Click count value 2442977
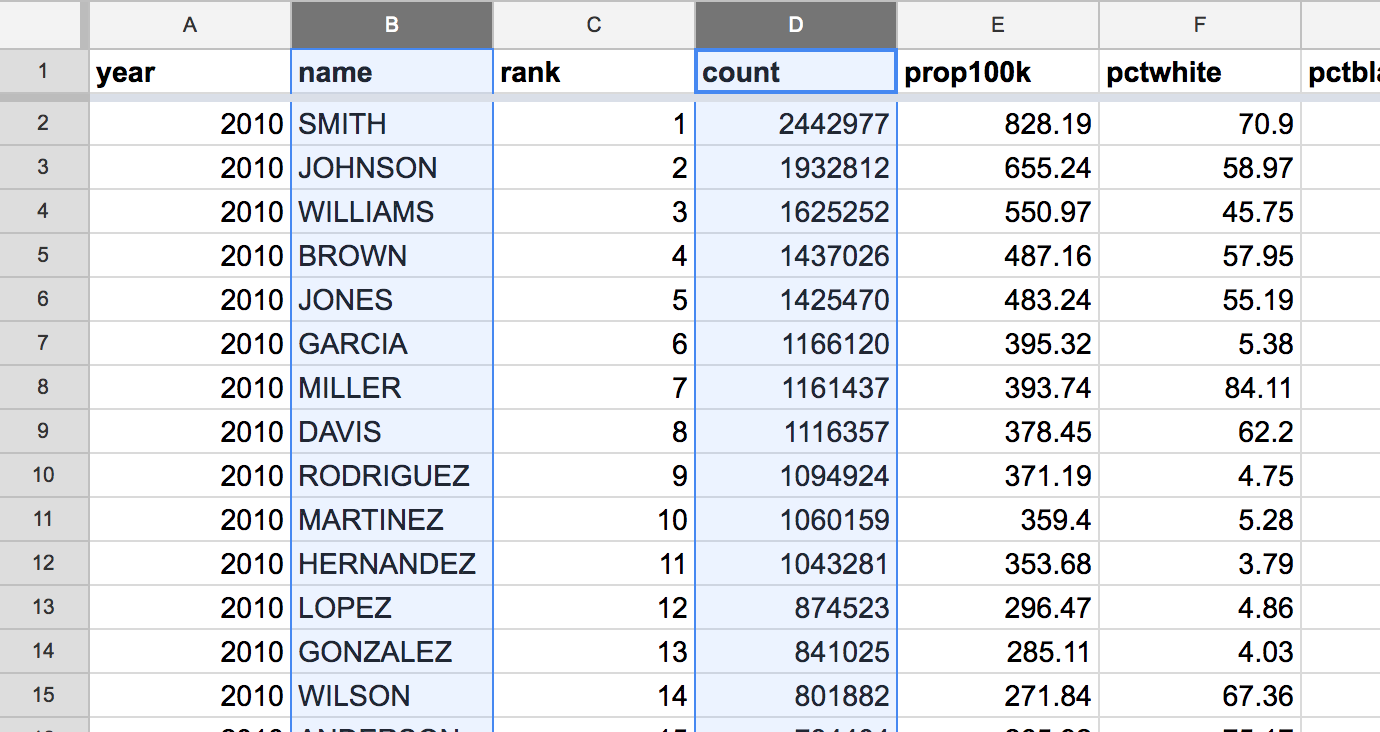The height and width of the screenshot is (732, 1380). coord(796,124)
